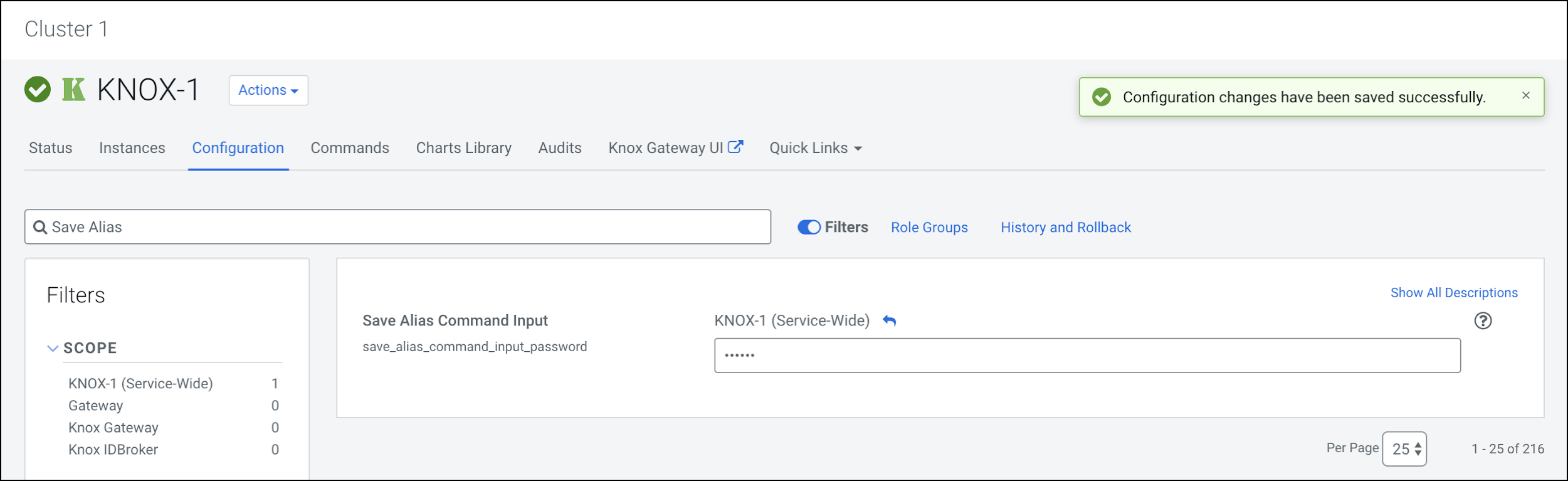Image resolution: width=1568 pixels, height=481 pixels.
Task: Change the Per Page count selector
Action: pos(1404,449)
